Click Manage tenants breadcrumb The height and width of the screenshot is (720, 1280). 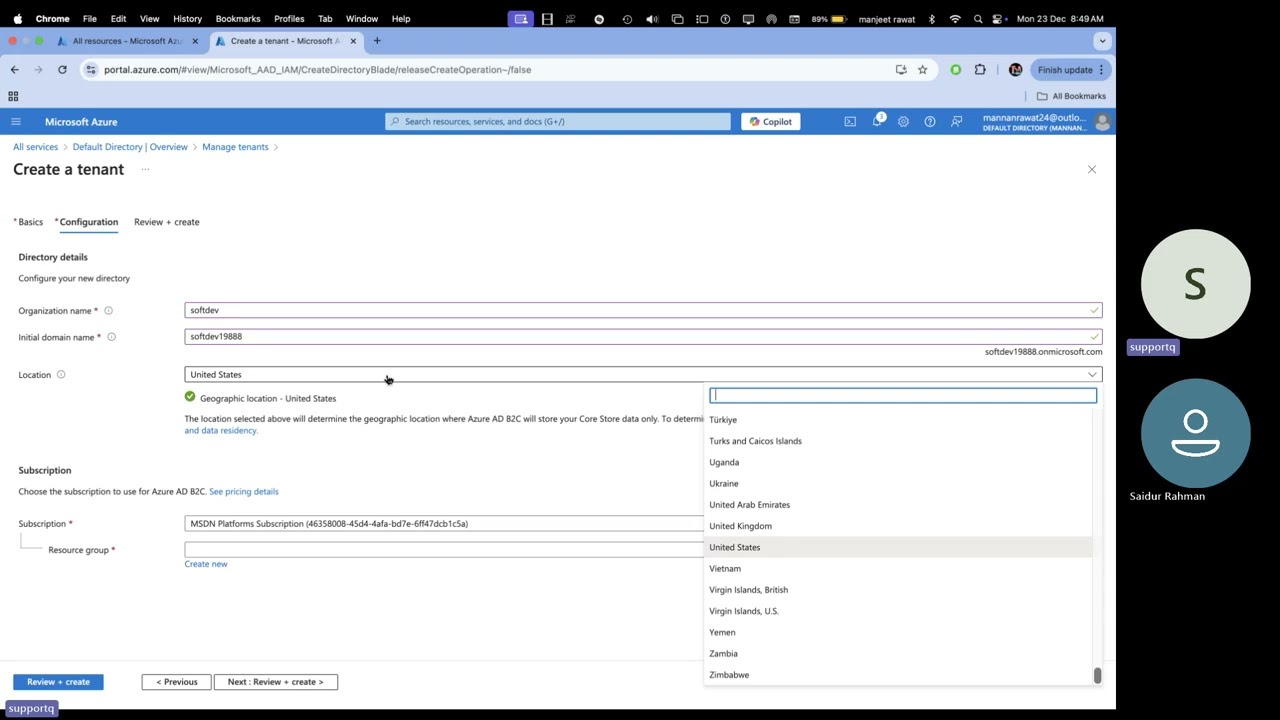pyautogui.click(x=235, y=147)
